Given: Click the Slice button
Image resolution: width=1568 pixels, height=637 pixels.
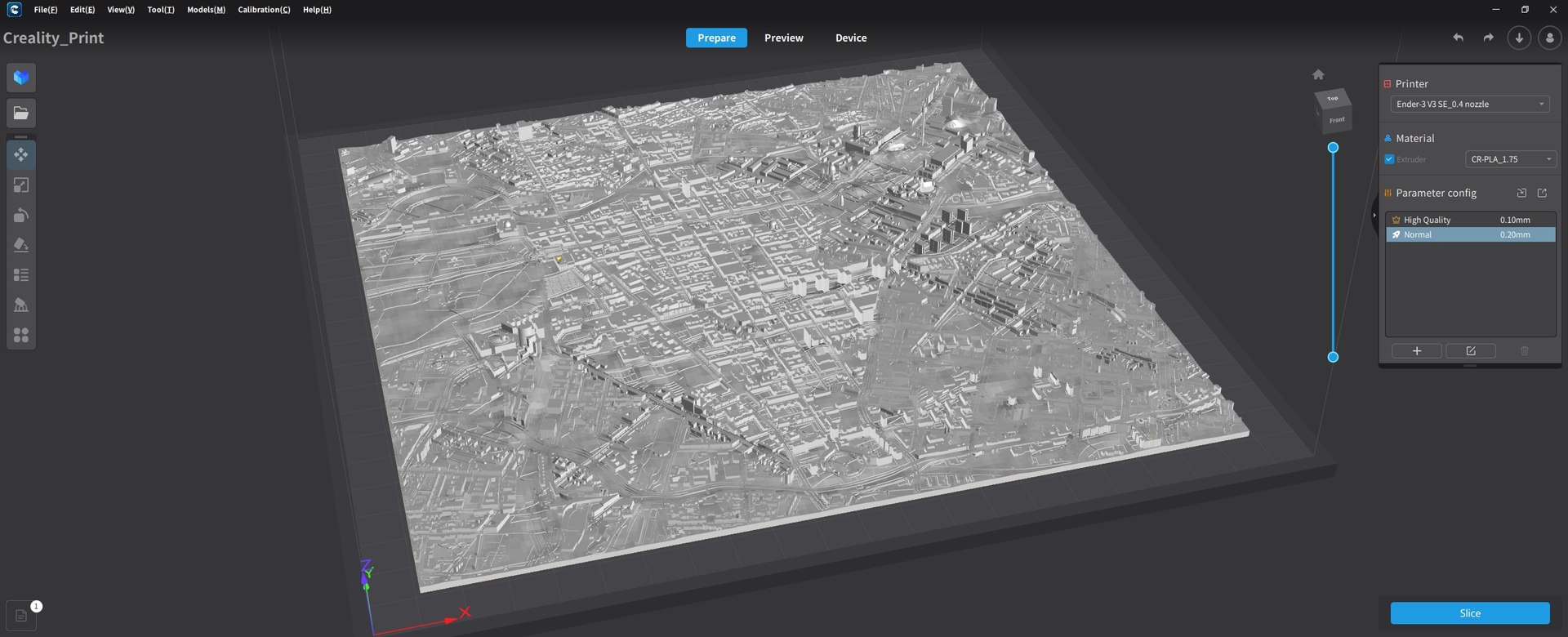Looking at the screenshot, I should [x=1470, y=613].
